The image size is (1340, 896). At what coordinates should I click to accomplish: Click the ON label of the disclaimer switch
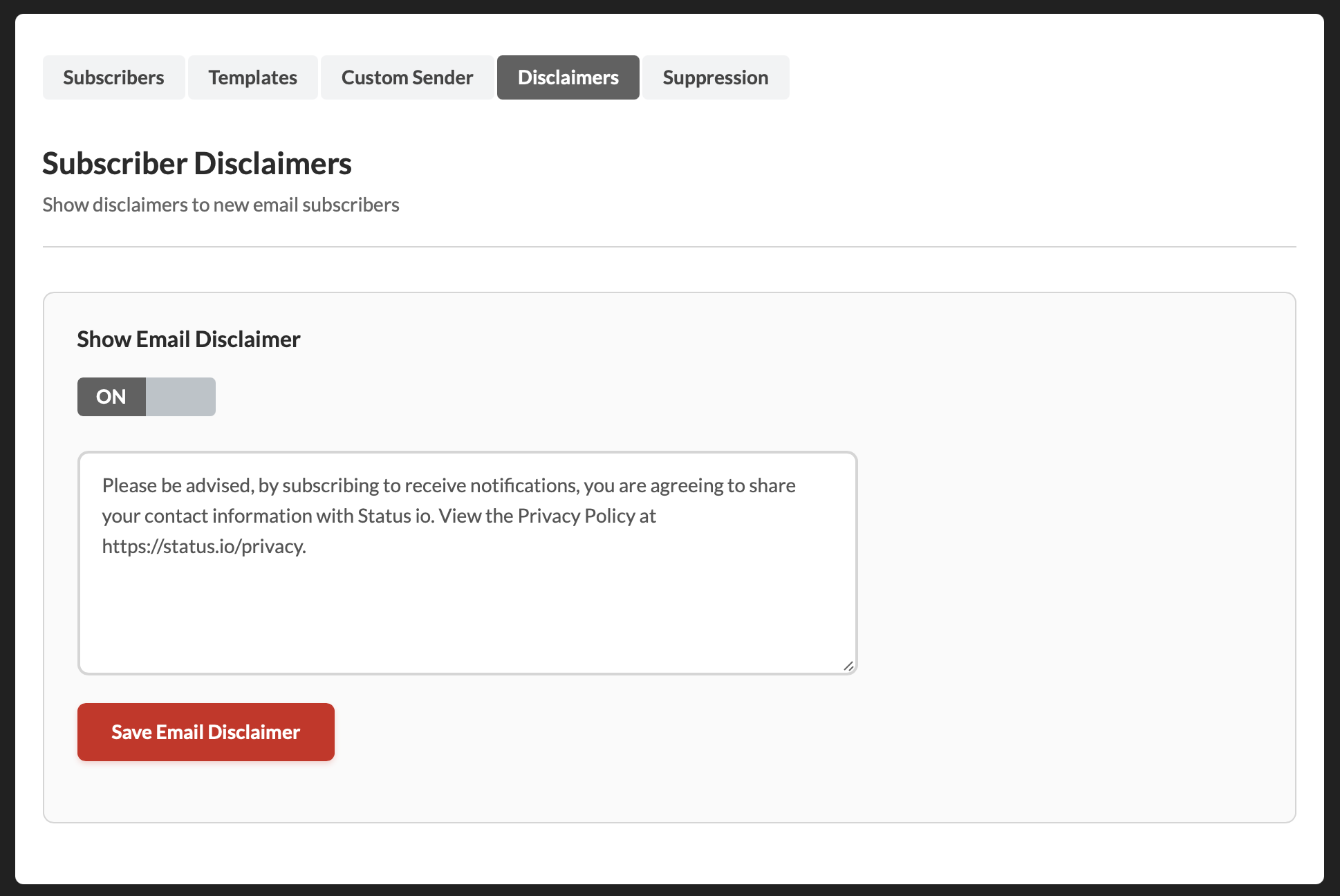tap(111, 397)
